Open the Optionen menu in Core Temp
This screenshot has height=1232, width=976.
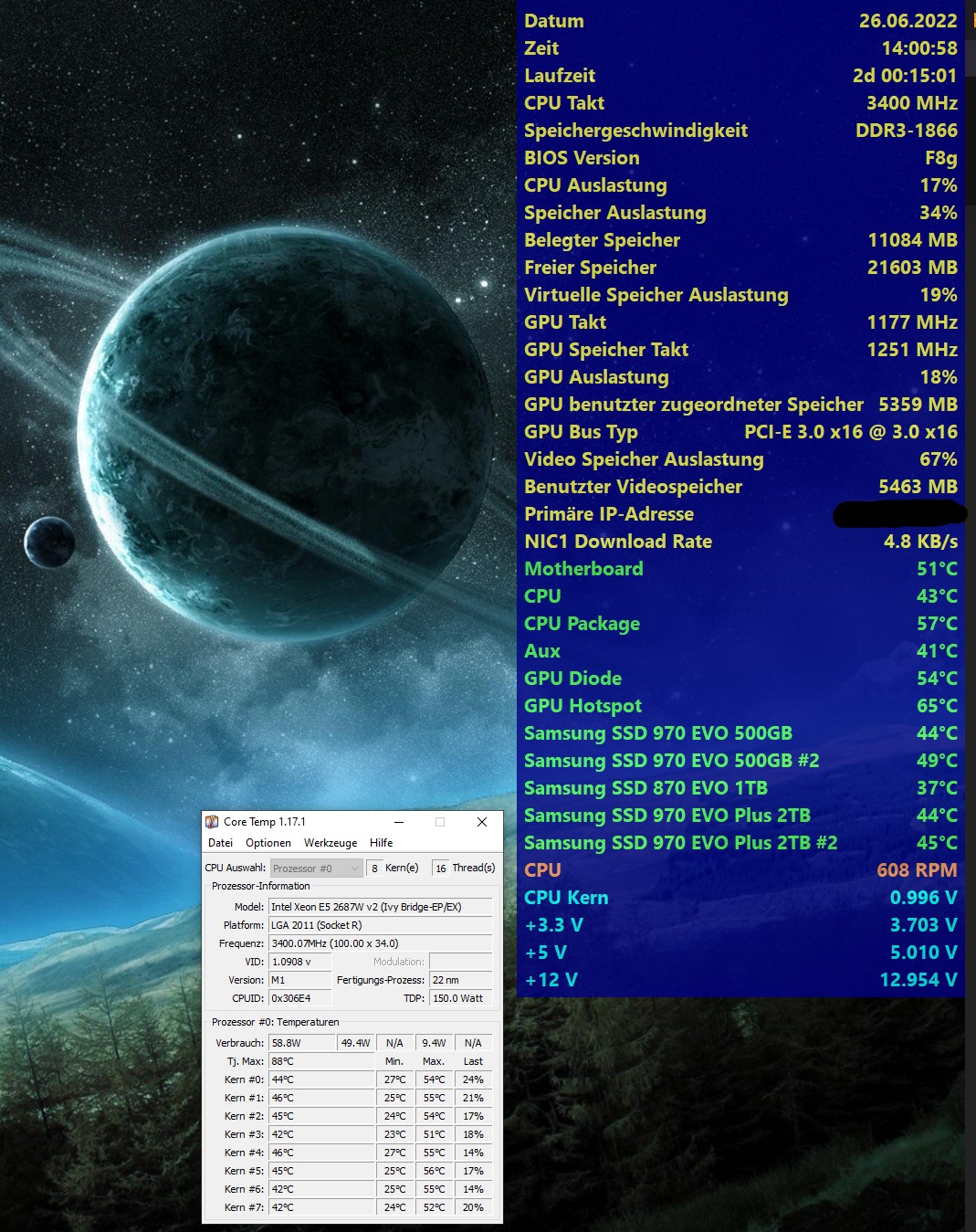(x=268, y=843)
